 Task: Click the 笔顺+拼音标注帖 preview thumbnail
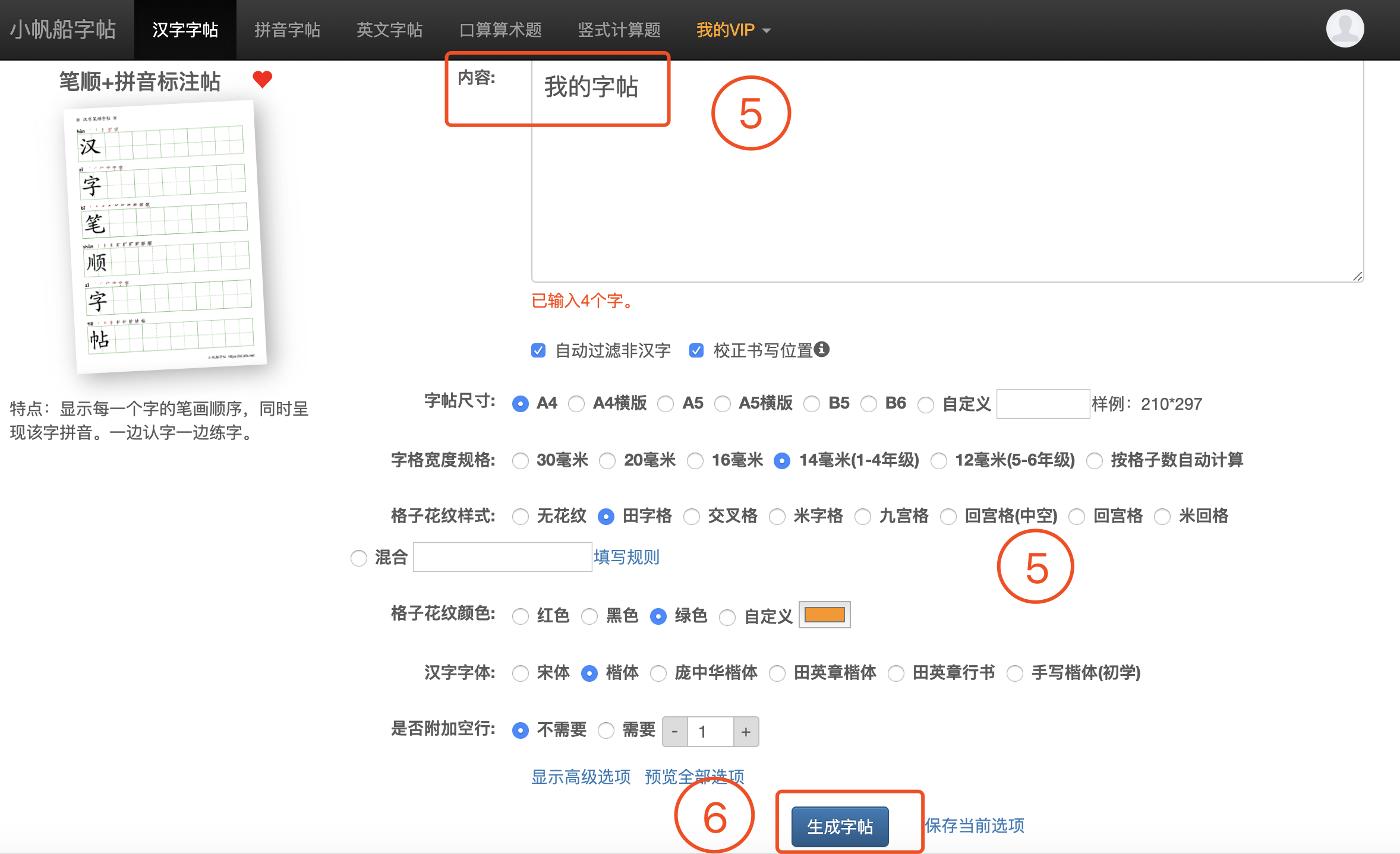coord(165,236)
